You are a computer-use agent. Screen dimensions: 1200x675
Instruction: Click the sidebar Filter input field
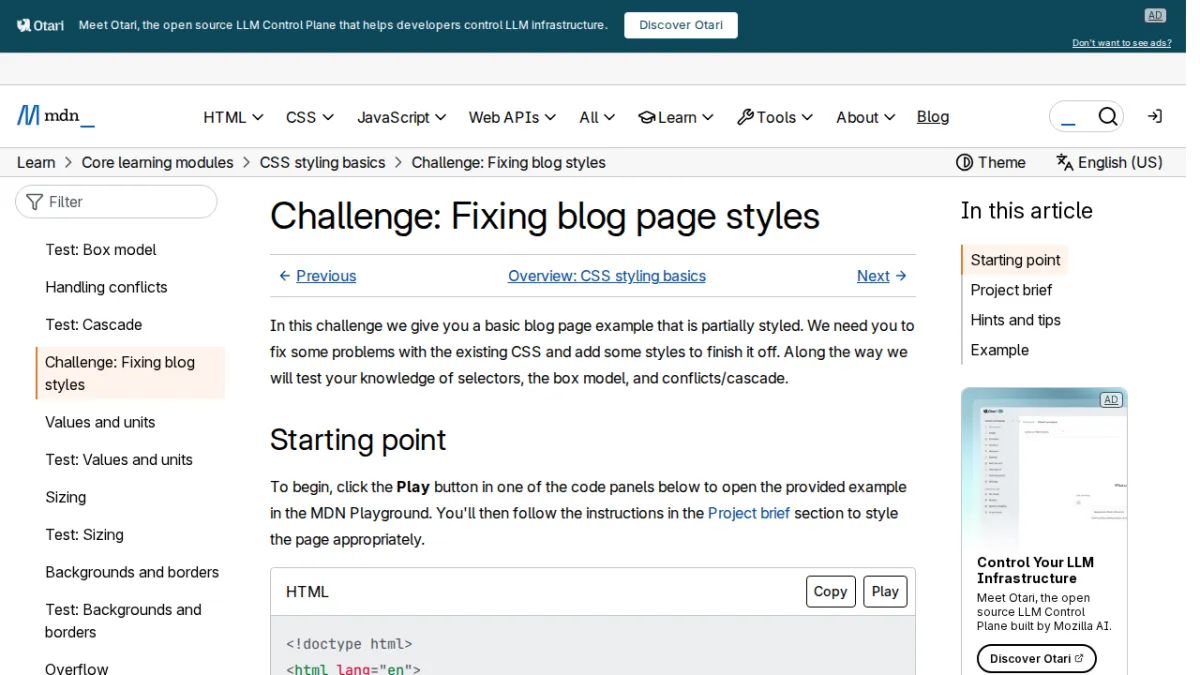click(x=116, y=202)
